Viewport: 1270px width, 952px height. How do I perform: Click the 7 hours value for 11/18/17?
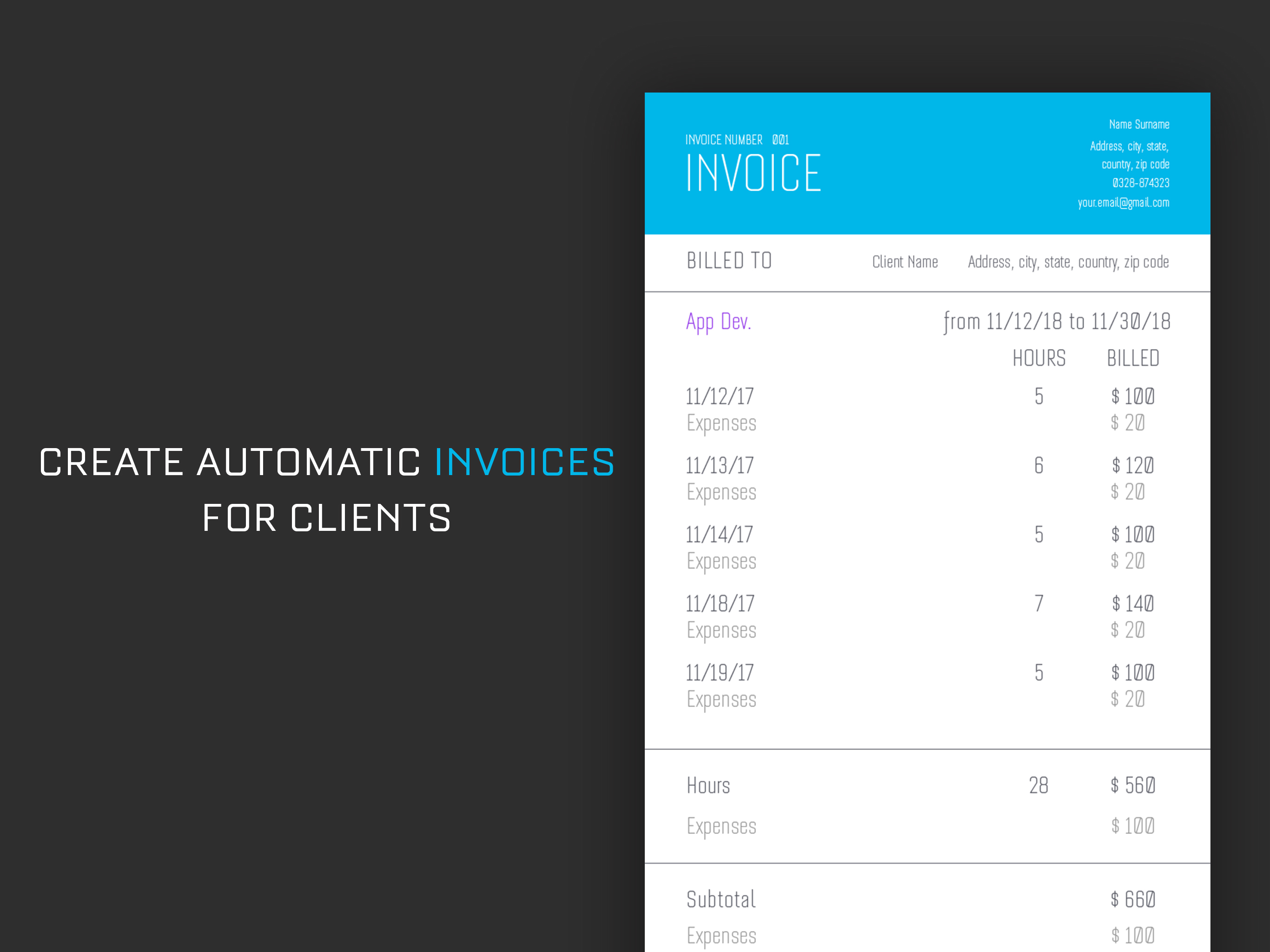point(1038,603)
